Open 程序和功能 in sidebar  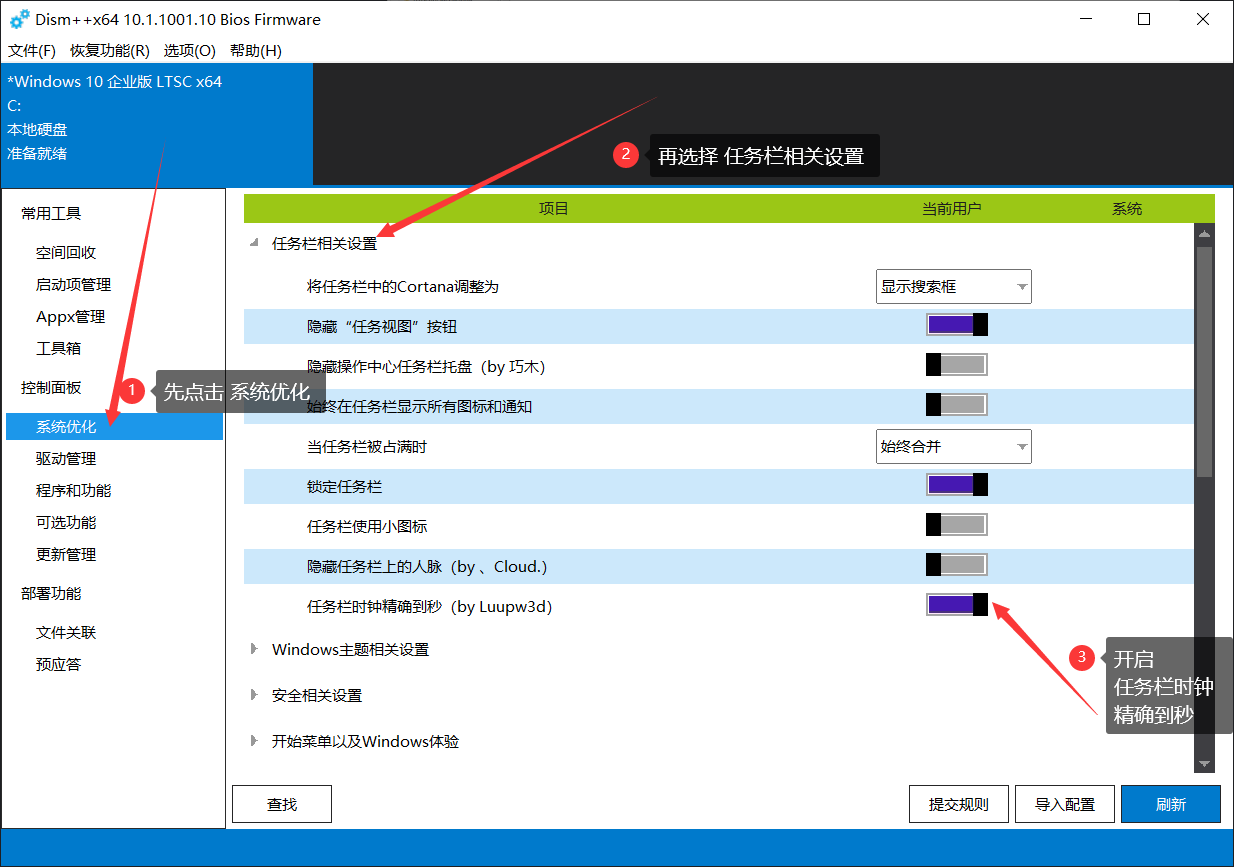click(x=74, y=491)
